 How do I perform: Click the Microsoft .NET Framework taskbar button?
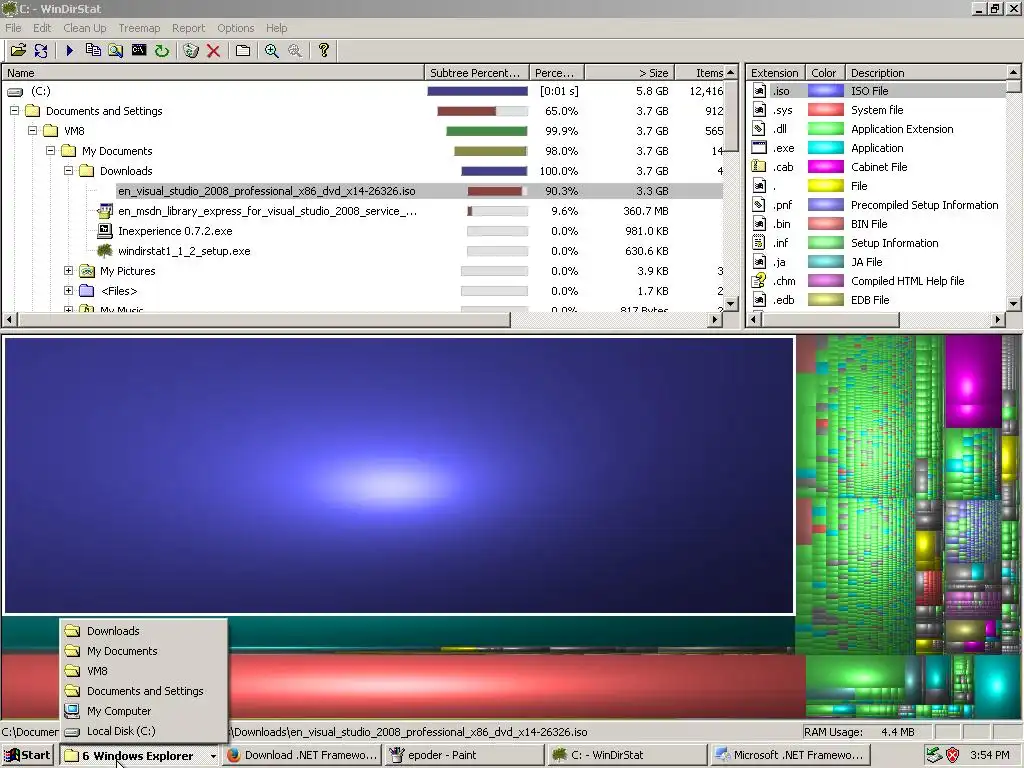tap(789, 756)
